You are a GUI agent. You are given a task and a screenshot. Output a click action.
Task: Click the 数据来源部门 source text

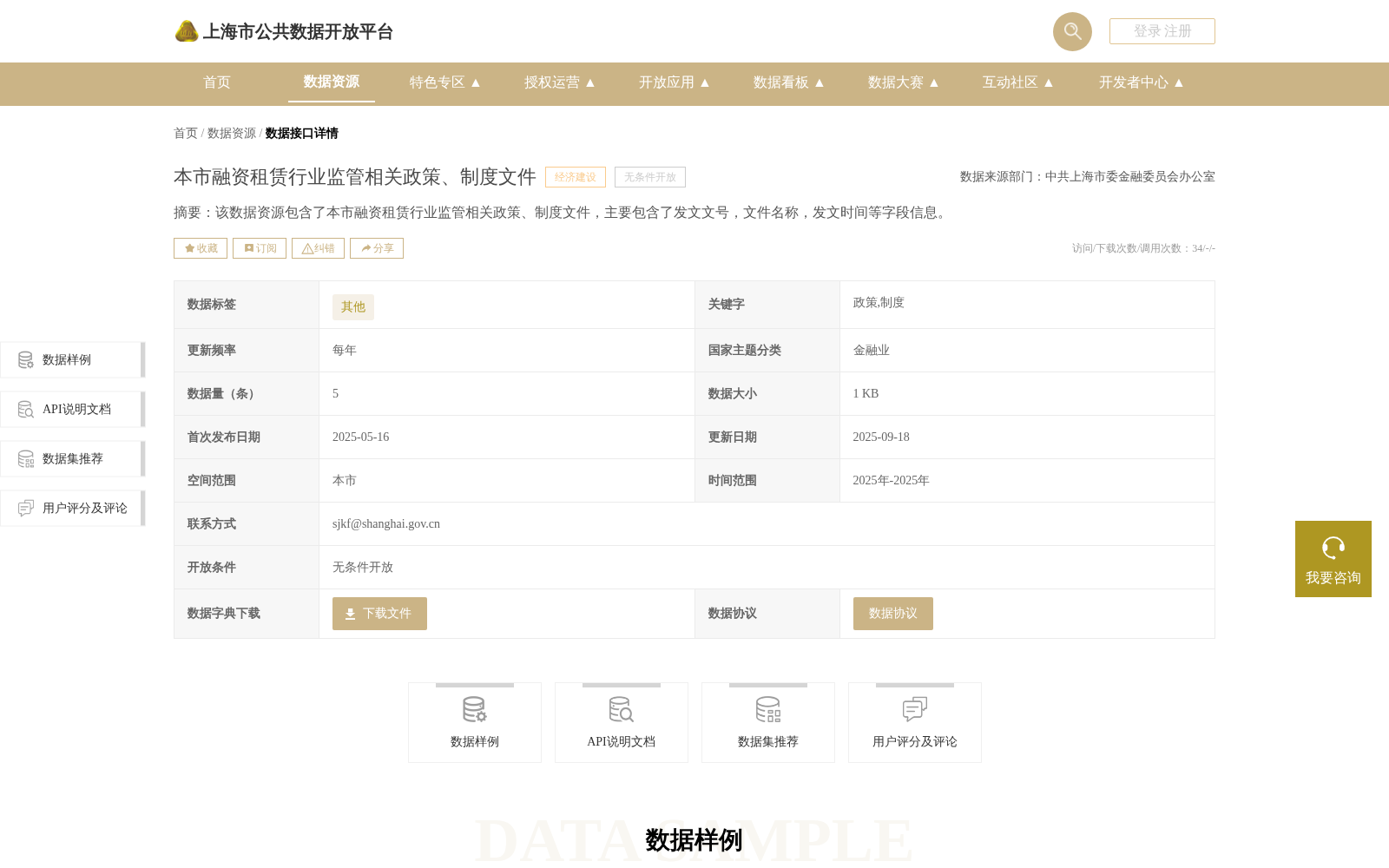[1088, 177]
